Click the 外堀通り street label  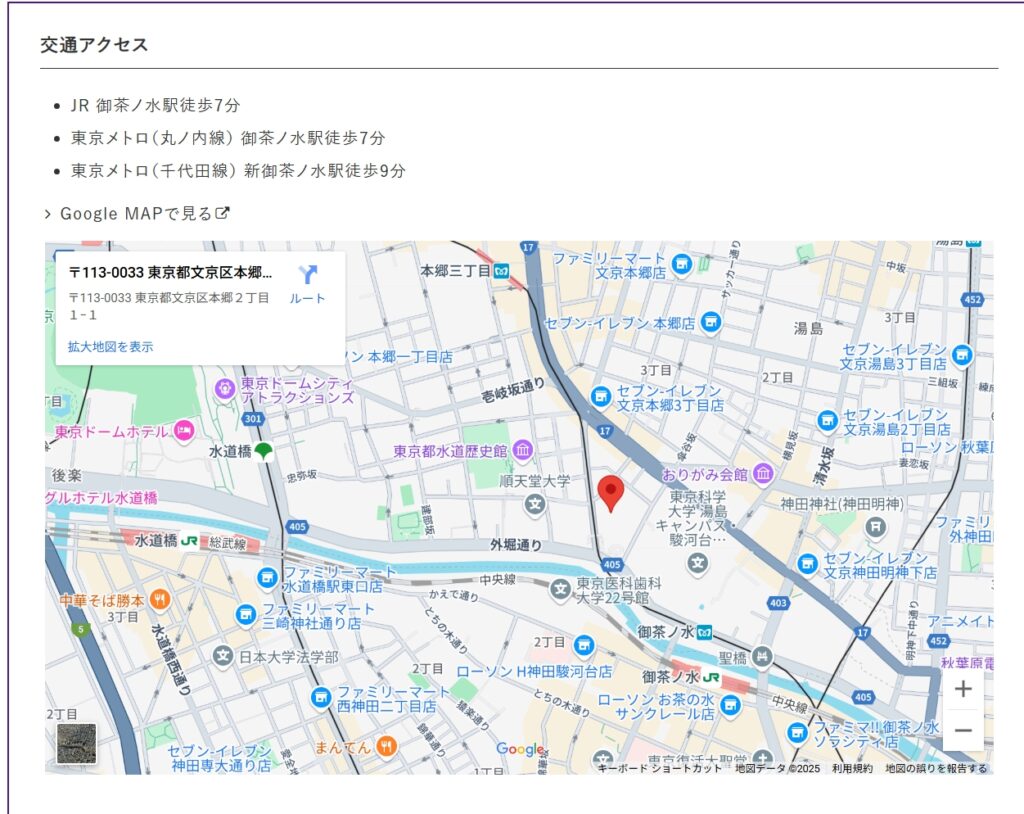(516, 544)
